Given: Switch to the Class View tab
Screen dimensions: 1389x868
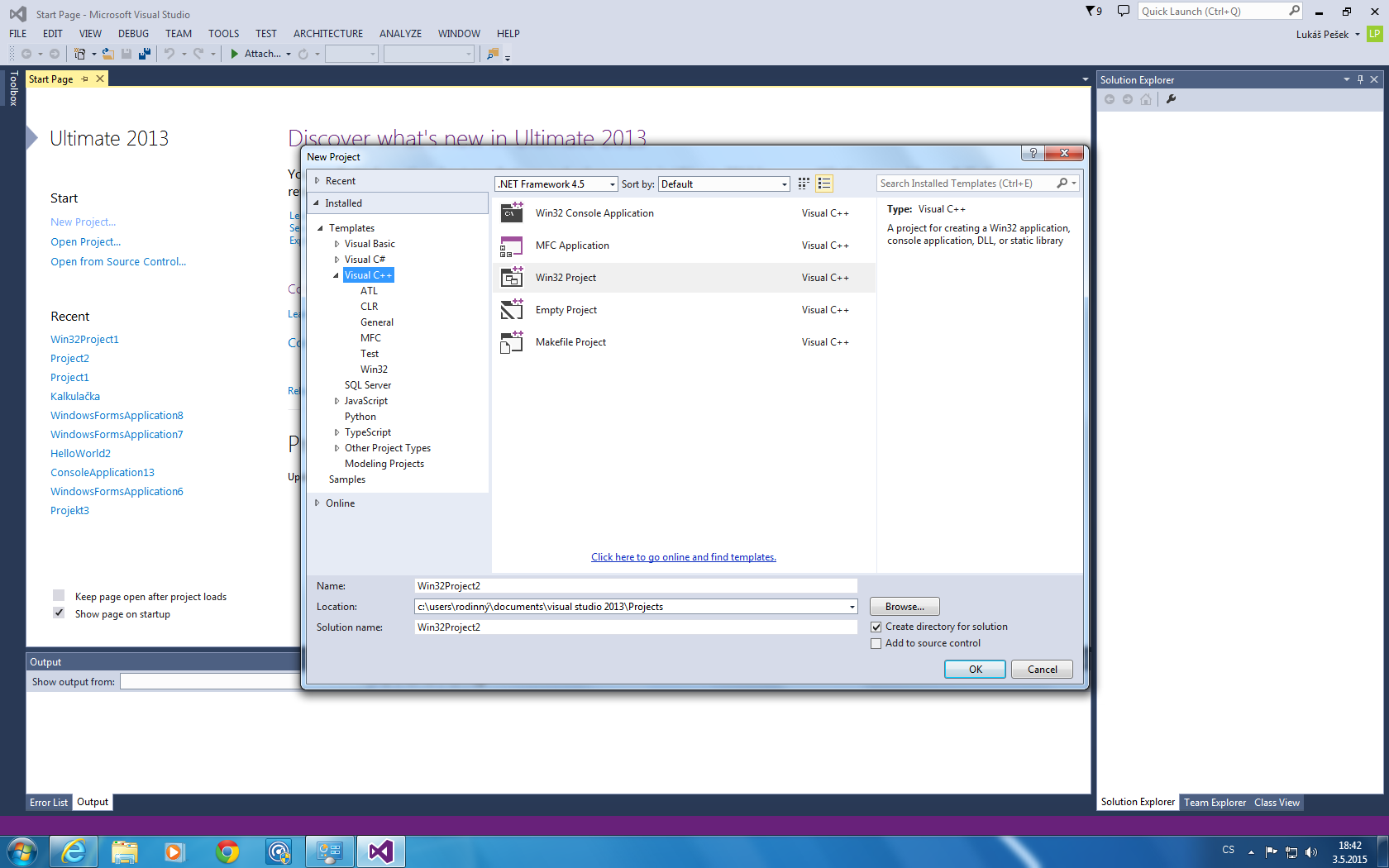Looking at the screenshot, I should pyautogui.click(x=1277, y=802).
